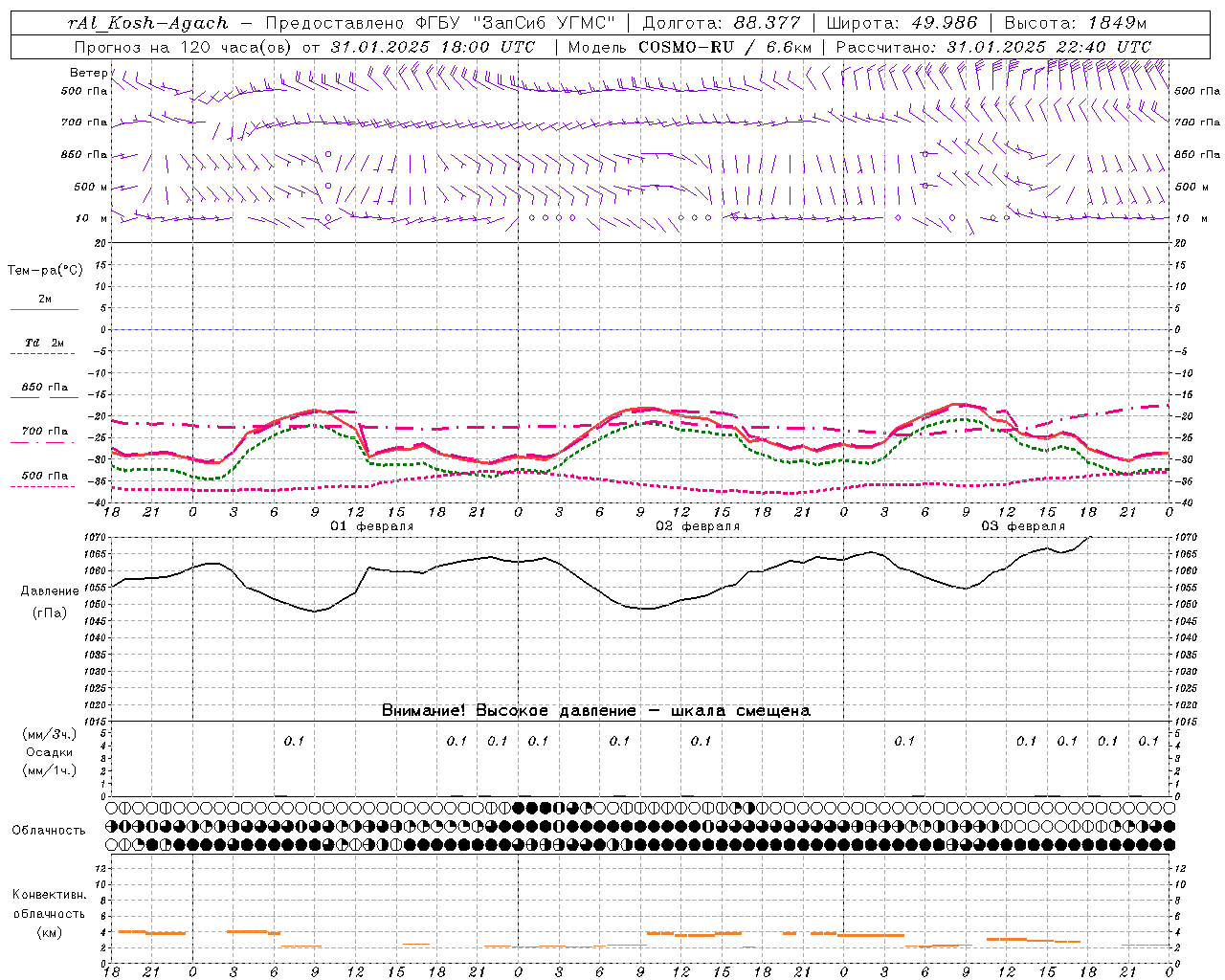Click the 10 м wind level label on left
Screen dimensions: 1225x980
[92, 219]
